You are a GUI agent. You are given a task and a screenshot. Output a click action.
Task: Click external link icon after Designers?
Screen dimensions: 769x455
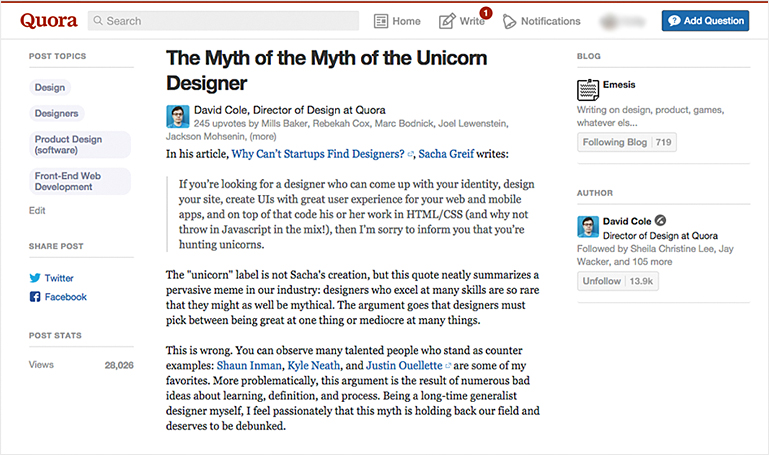tap(410, 155)
